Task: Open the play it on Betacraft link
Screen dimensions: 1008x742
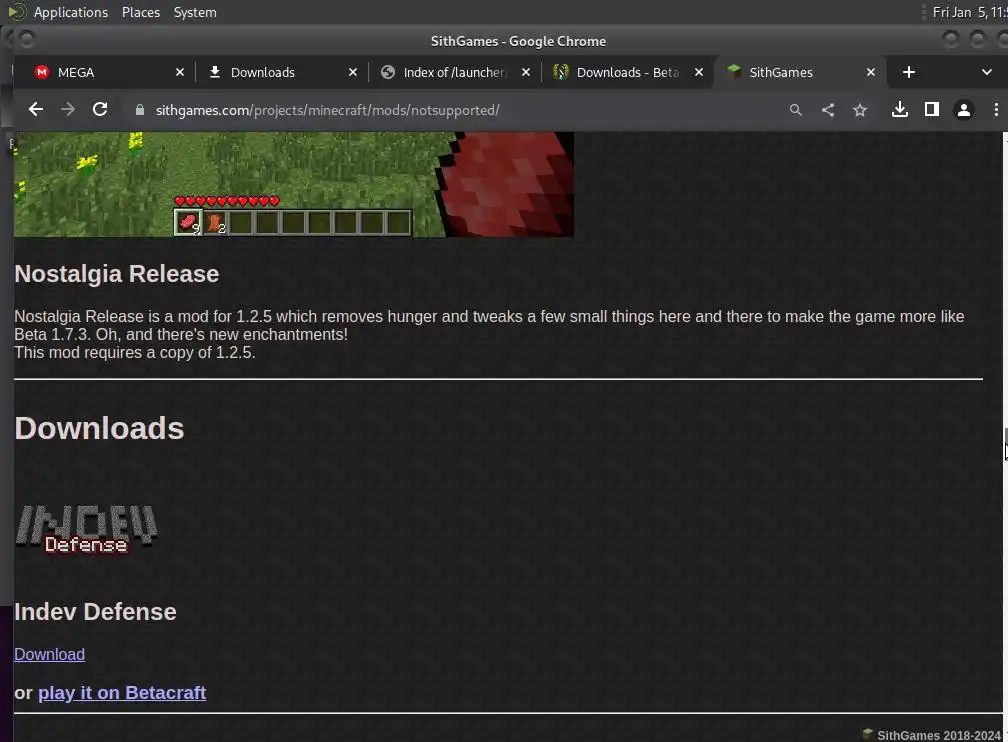Action: (x=122, y=692)
